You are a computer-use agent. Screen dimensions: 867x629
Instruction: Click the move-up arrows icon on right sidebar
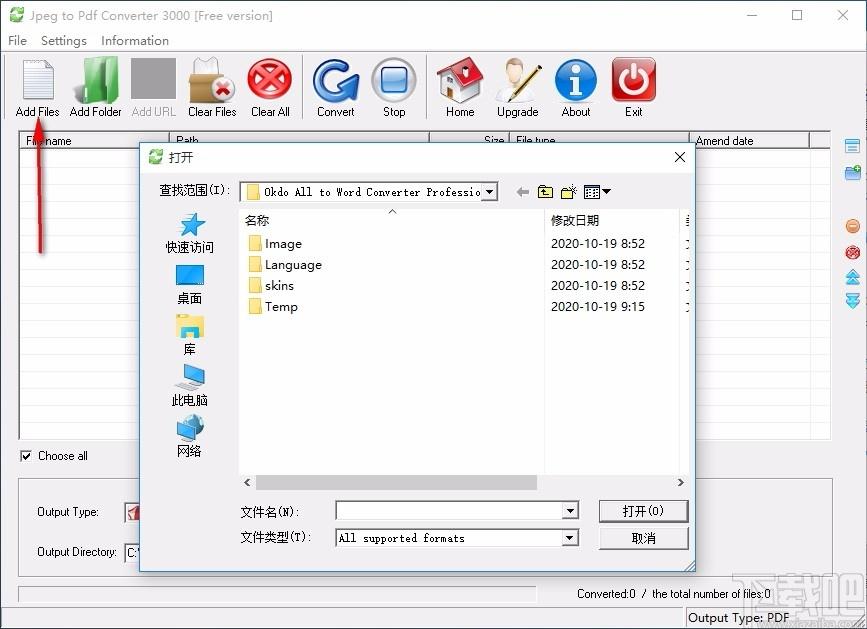click(x=853, y=277)
